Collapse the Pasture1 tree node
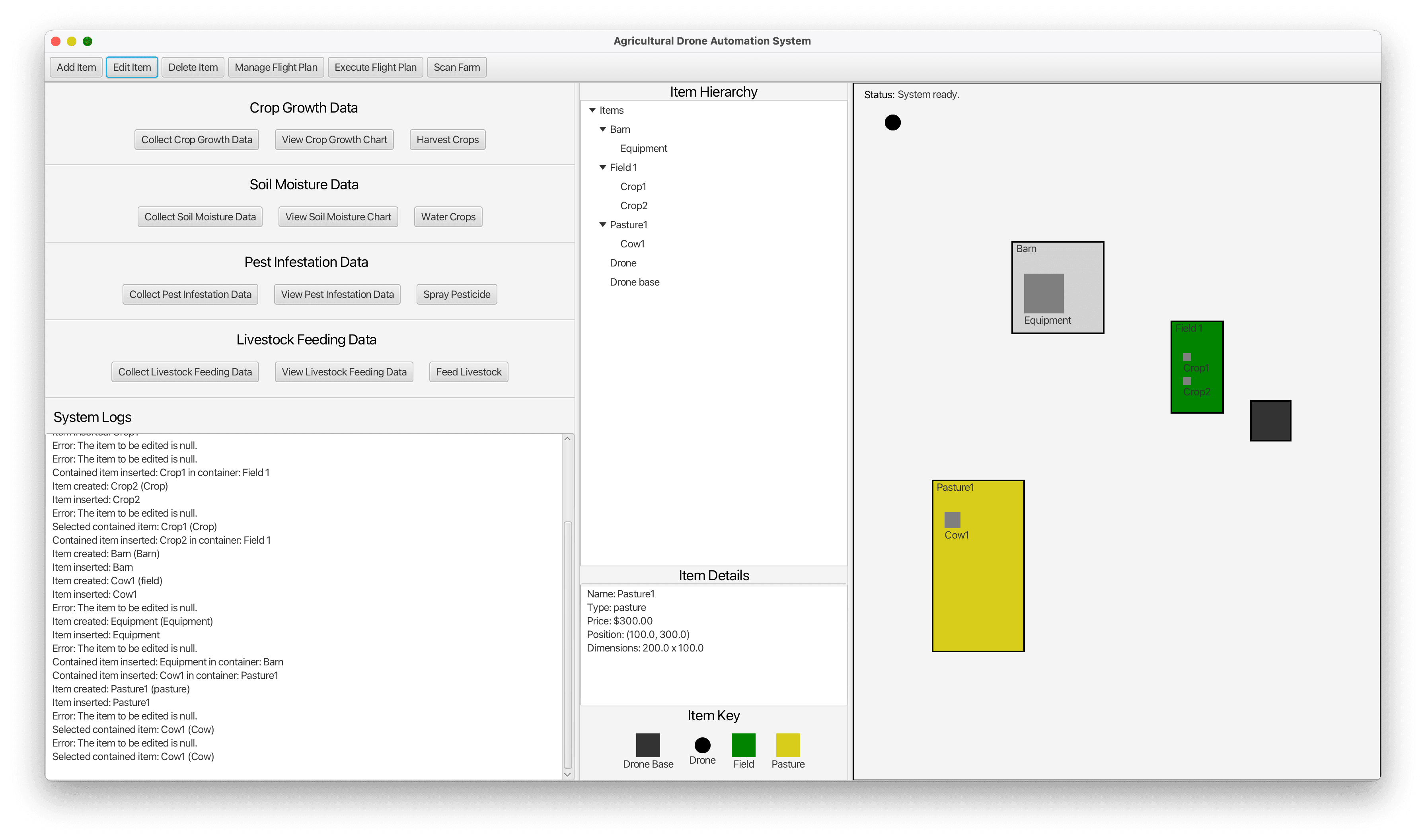Viewport: 1426px width, 840px height. tap(602, 225)
